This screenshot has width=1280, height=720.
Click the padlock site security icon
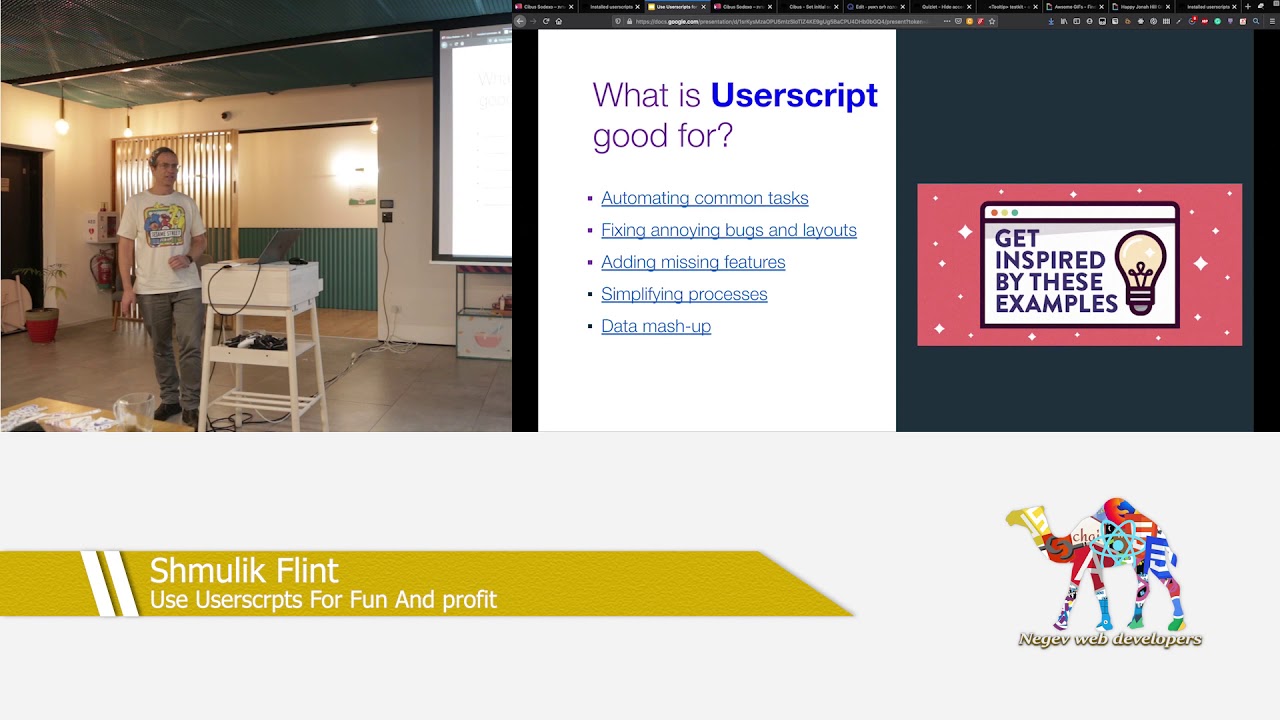pos(630,21)
